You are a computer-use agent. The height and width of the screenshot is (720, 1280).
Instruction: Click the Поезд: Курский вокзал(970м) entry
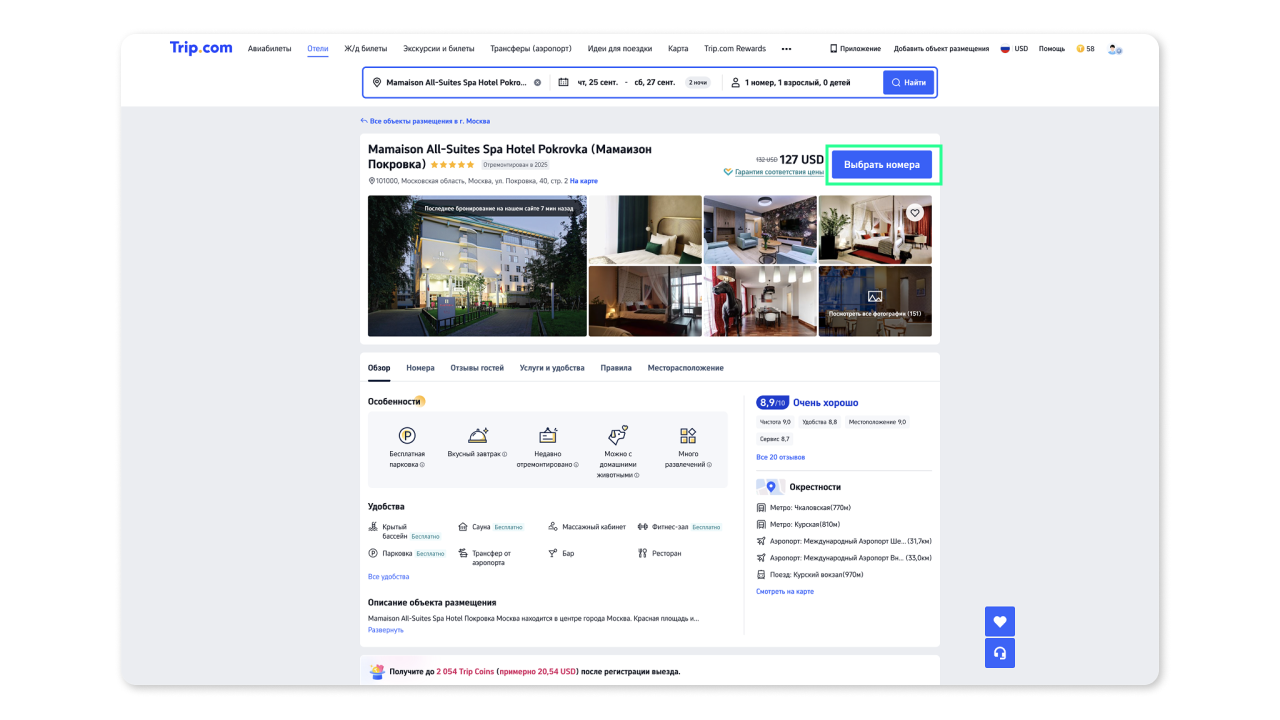pos(810,575)
